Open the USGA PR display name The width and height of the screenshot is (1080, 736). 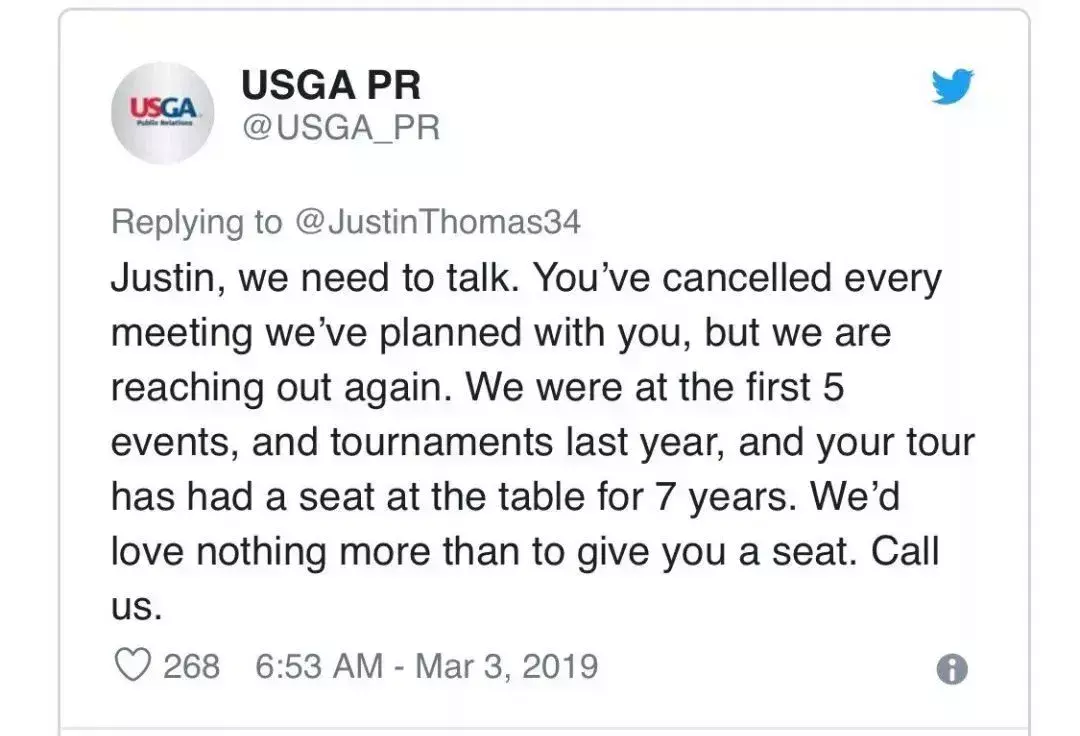click(331, 85)
